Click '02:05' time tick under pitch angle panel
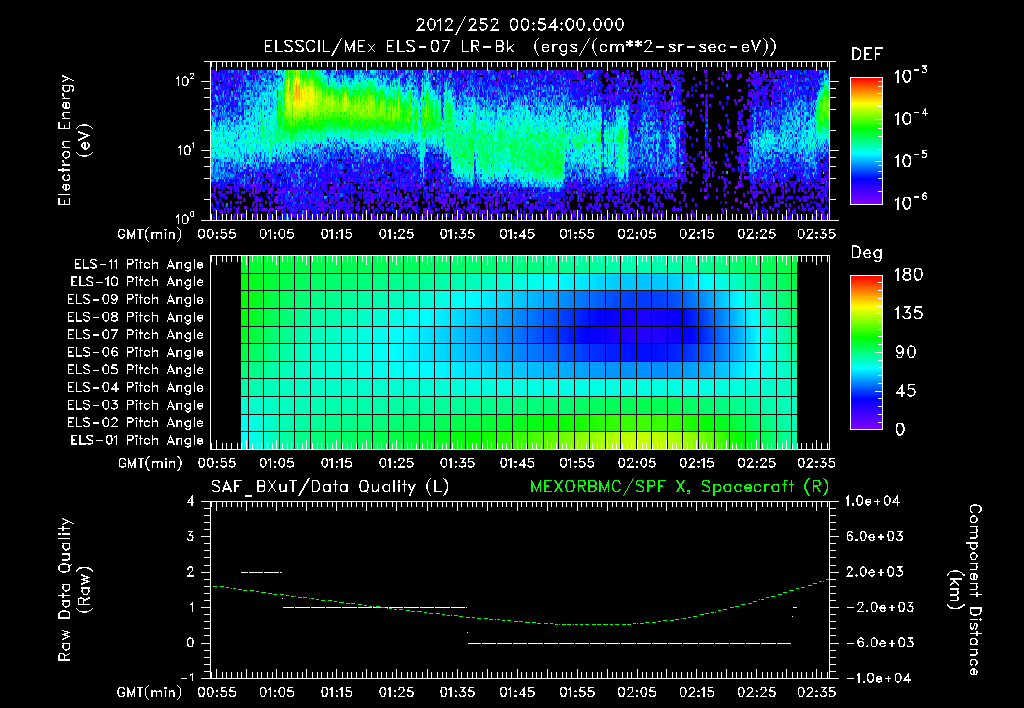The image size is (1024, 708). click(x=637, y=463)
